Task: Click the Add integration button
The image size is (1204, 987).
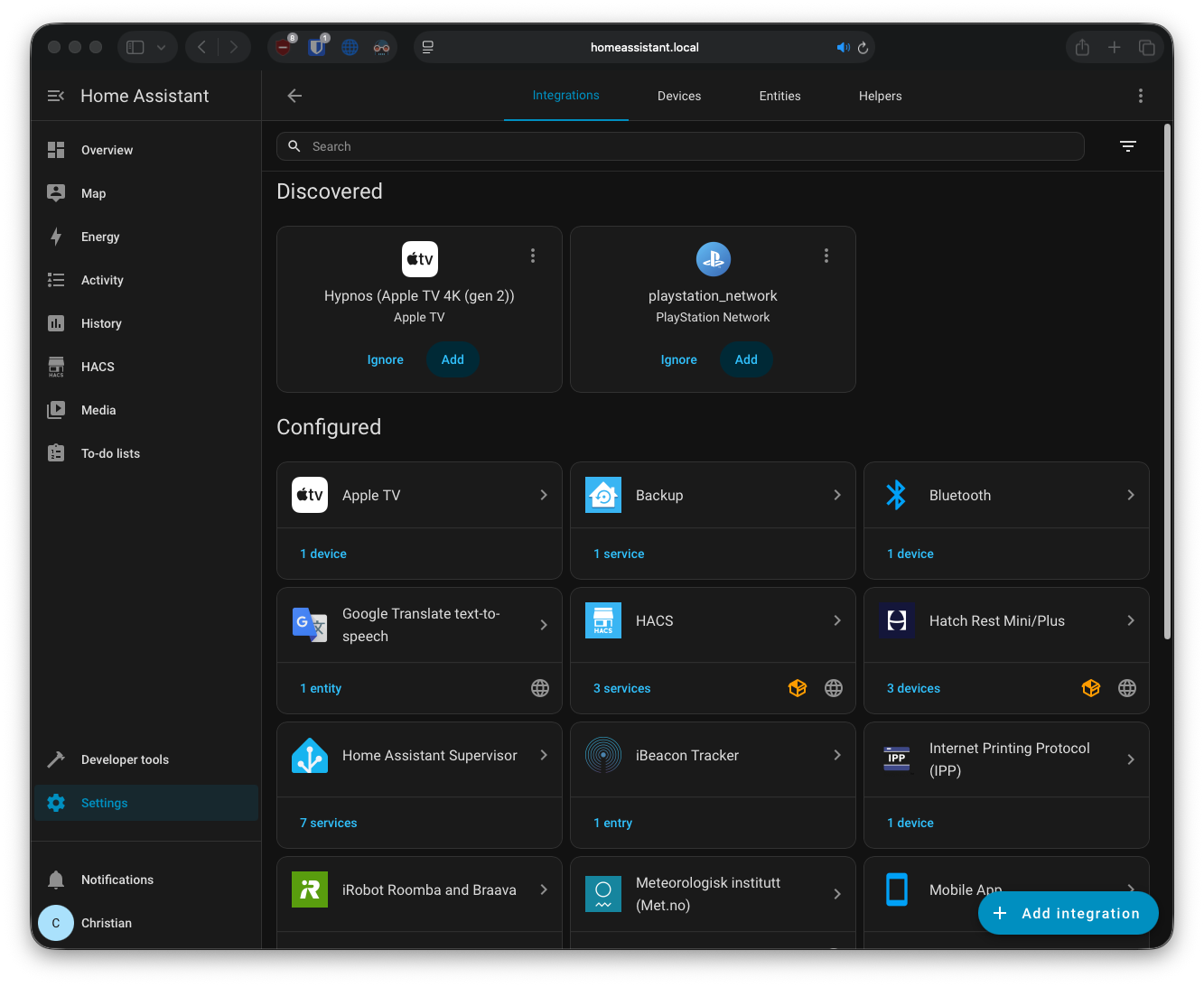Action: click(x=1068, y=913)
